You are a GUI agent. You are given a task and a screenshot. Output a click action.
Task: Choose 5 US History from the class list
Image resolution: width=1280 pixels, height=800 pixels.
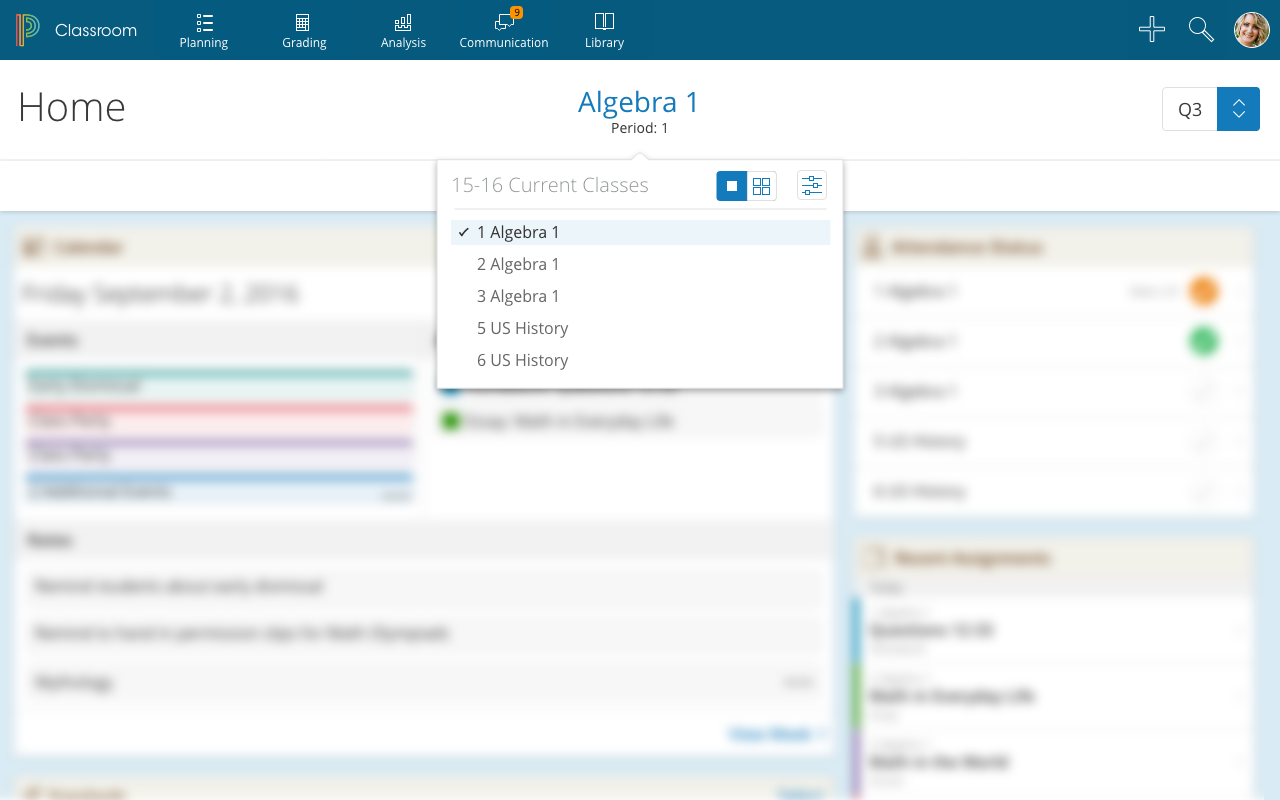(x=522, y=328)
